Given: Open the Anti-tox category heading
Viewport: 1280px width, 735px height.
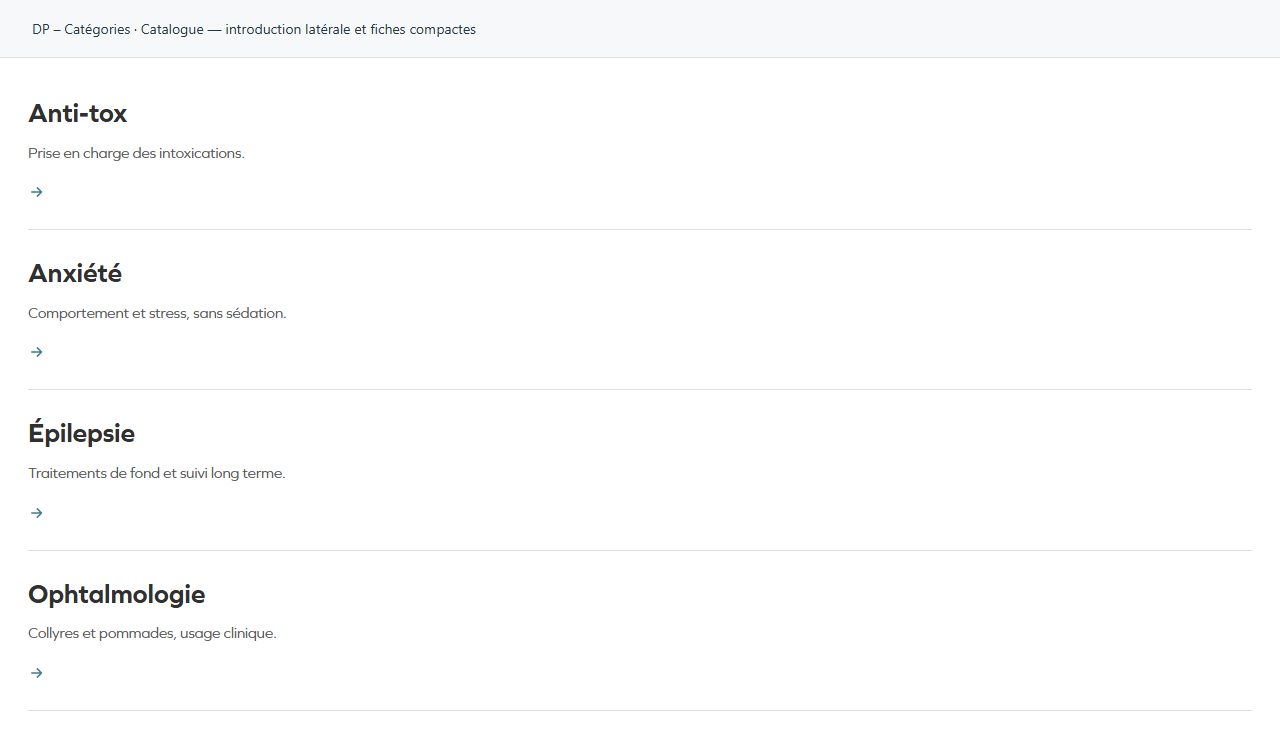Looking at the screenshot, I should pyautogui.click(x=78, y=114).
